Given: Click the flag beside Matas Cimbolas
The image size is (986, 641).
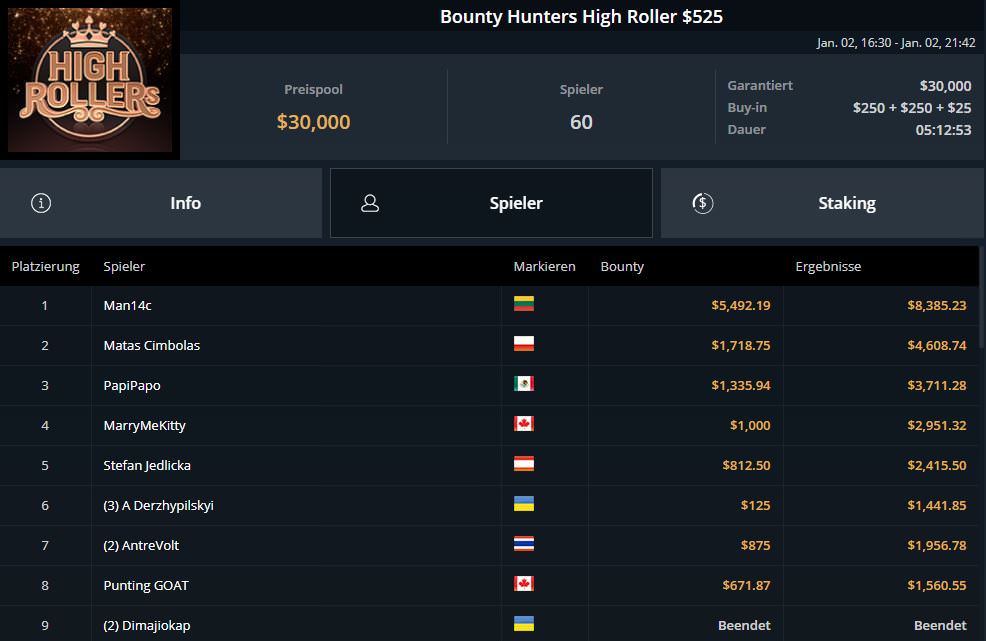Looking at the screenshot, I should (x=523, y=344).
